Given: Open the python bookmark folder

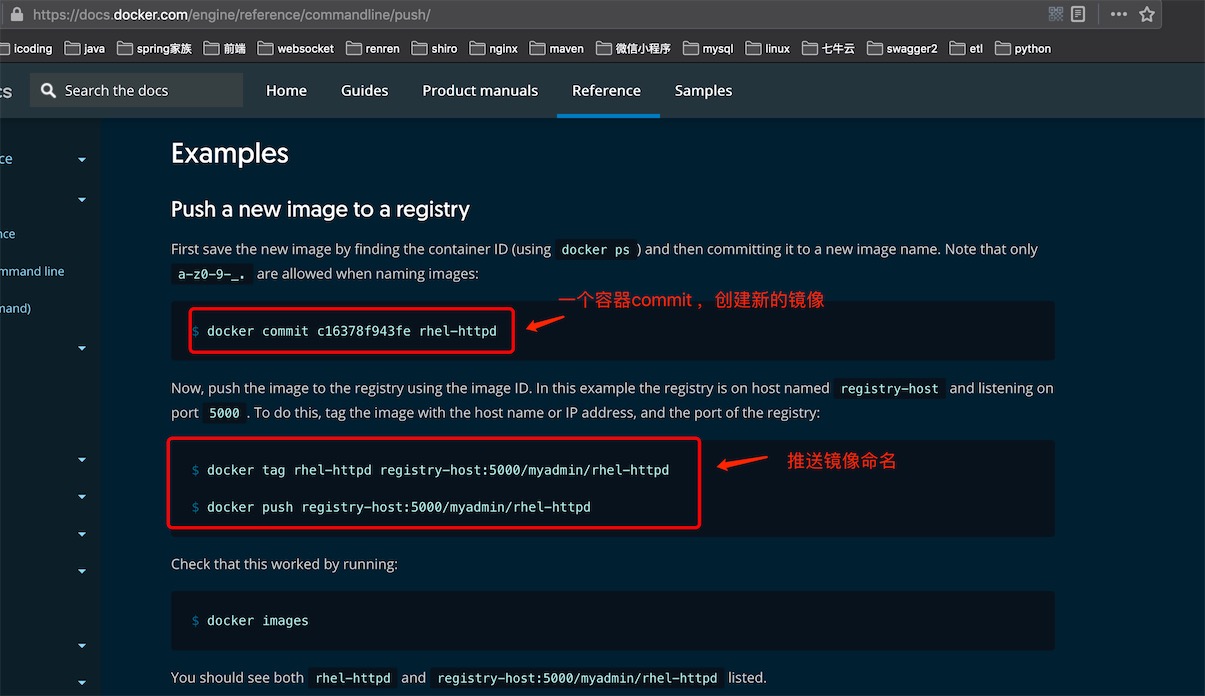Looking at the screenshot, I should (x=1023, y=48).
